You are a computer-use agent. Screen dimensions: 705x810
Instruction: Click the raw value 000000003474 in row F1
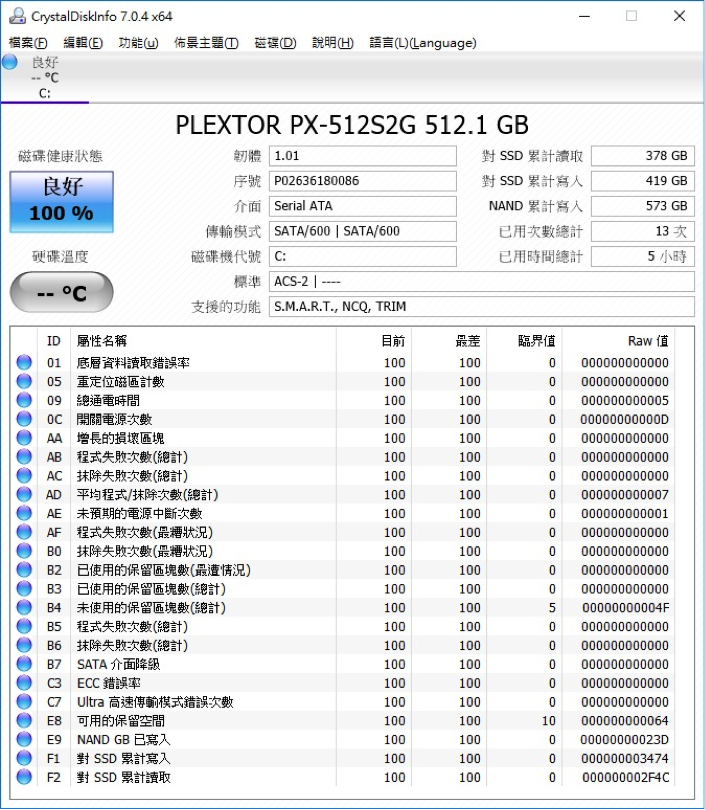(625, 759)
